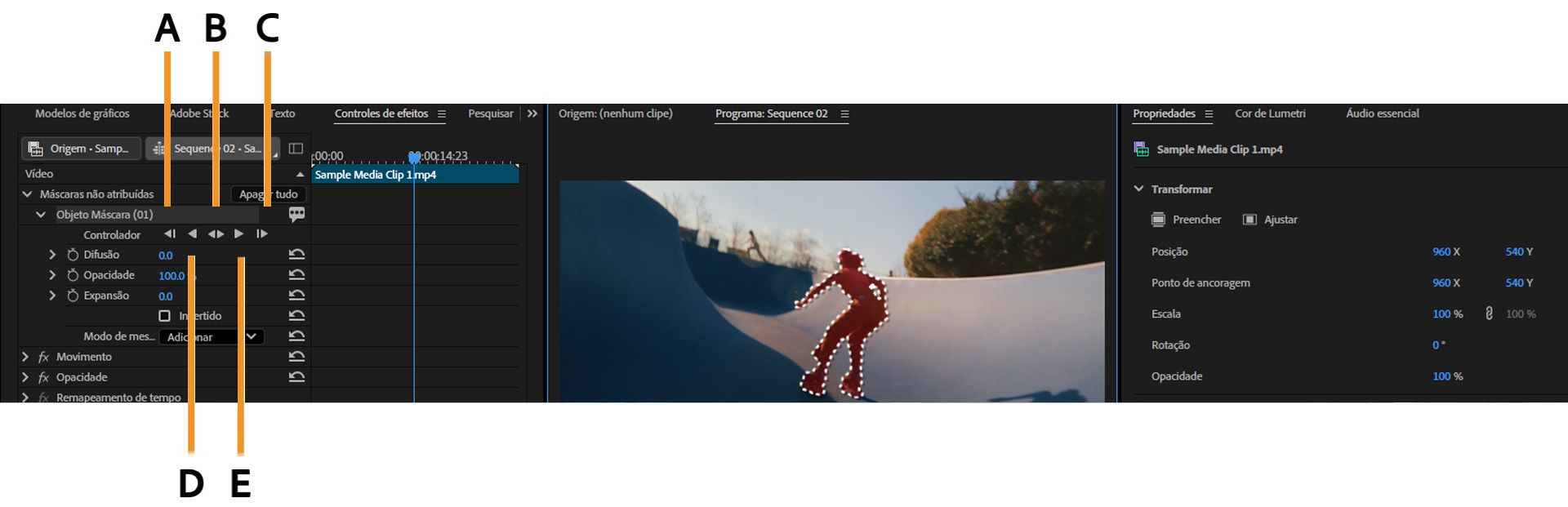
Task: Toggle Expansão animation stopwatch
Action: tap(73, 296)
